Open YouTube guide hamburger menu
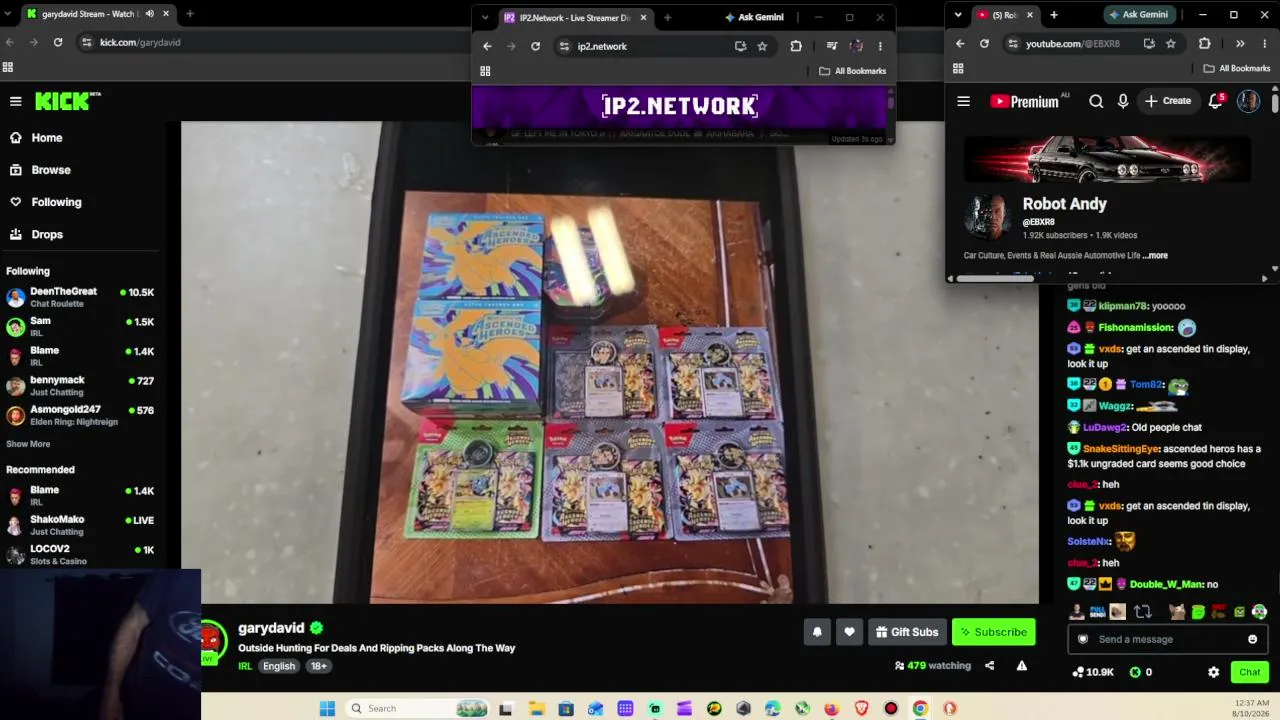1280x720 pixels. pos(963,101)
